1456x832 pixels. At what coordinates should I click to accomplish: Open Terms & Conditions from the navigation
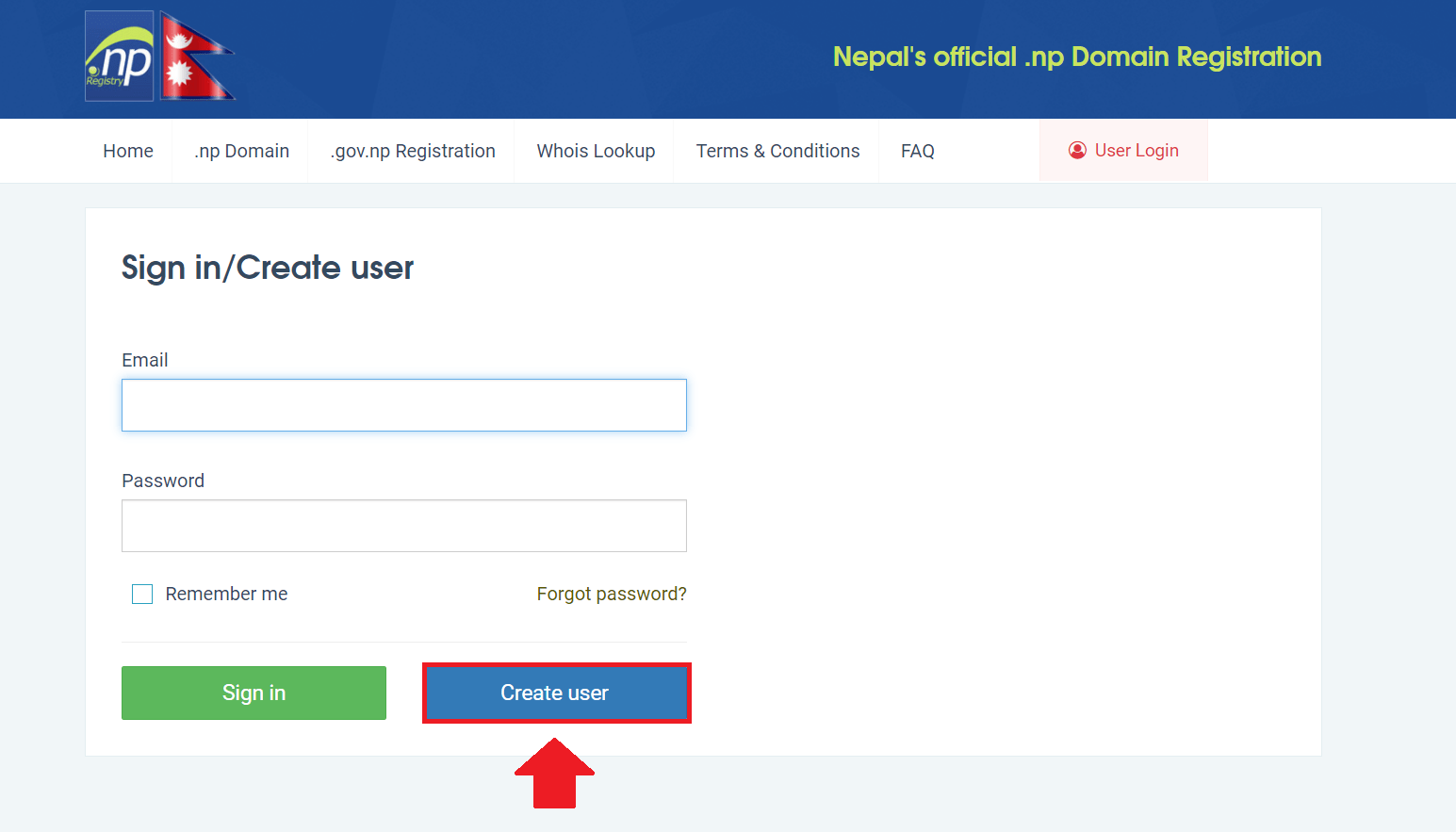(777, 151)
